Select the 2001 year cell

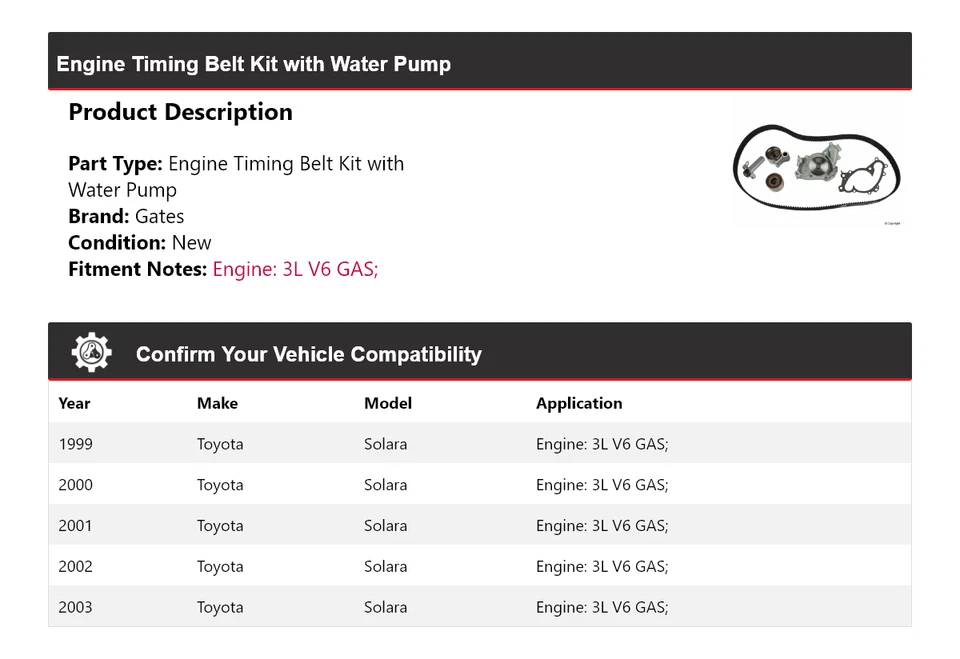point(75,526)
